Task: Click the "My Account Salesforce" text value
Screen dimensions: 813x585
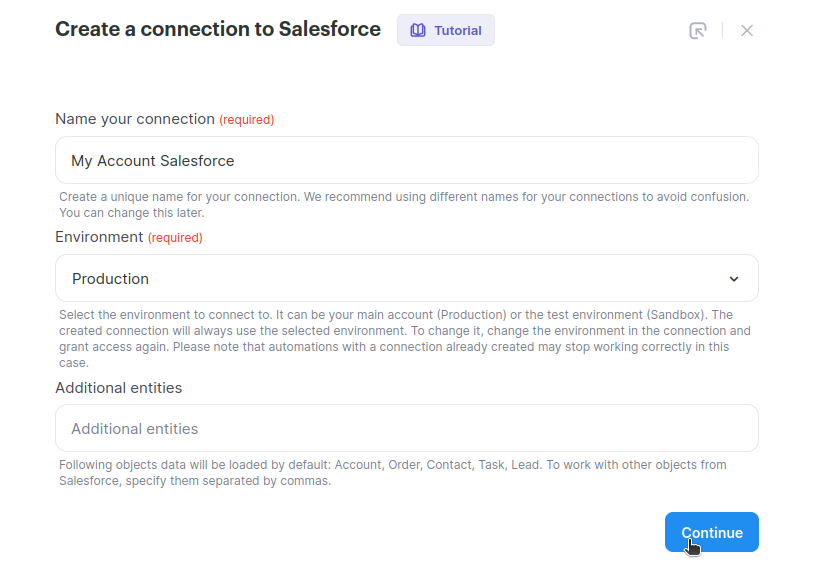Action: 153,161
